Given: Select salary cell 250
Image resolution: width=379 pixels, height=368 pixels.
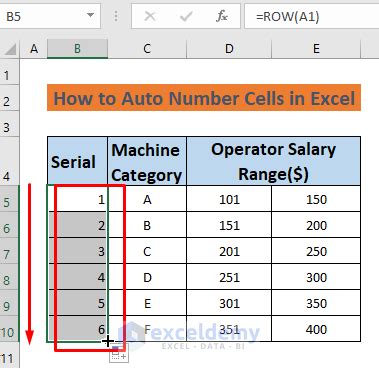Looking at the screenshot, I should (316, 251).
